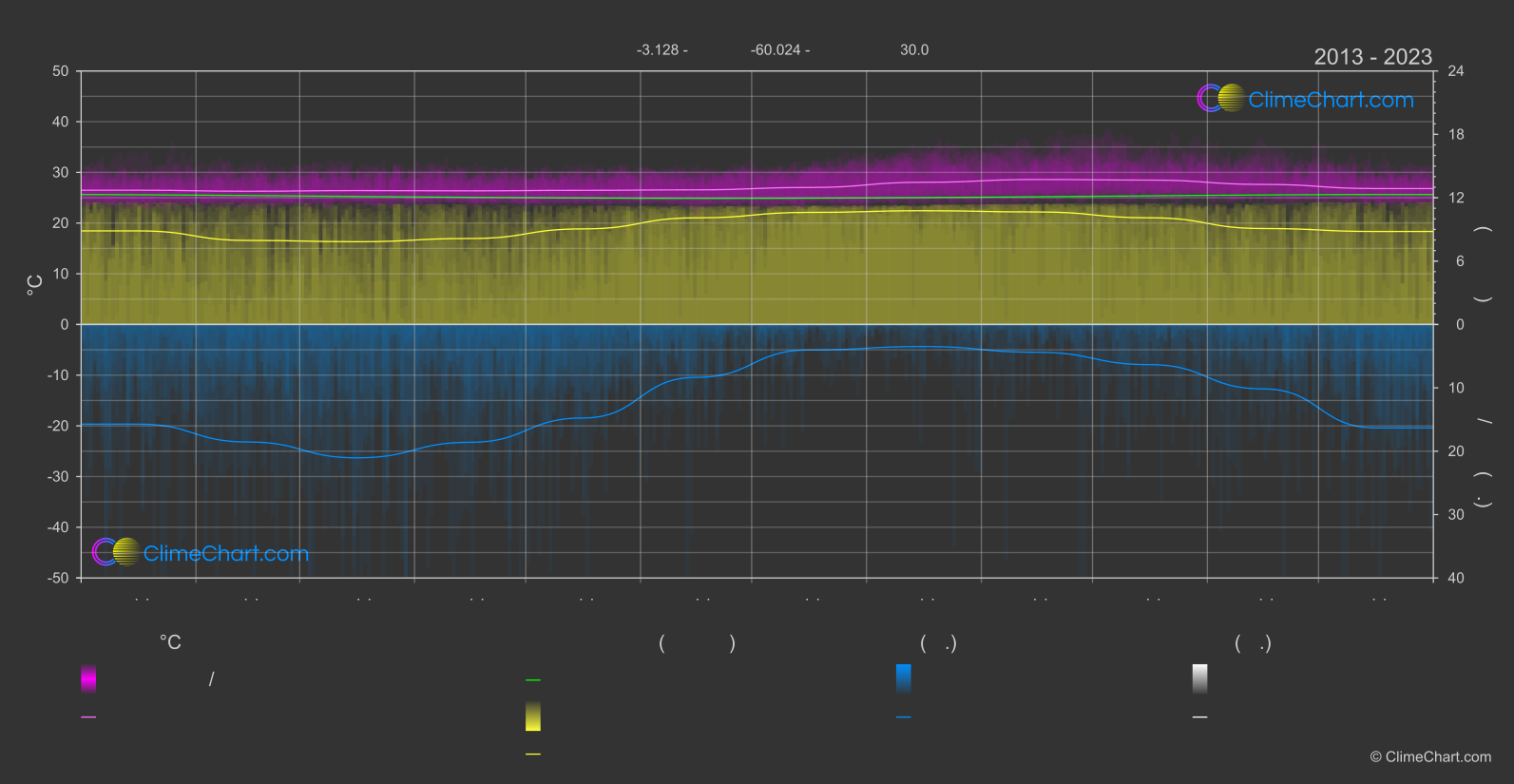The height and width of the screenshot is (784, 1514).
Task: Click the -3.128 value in header
Action: point(658,49)
